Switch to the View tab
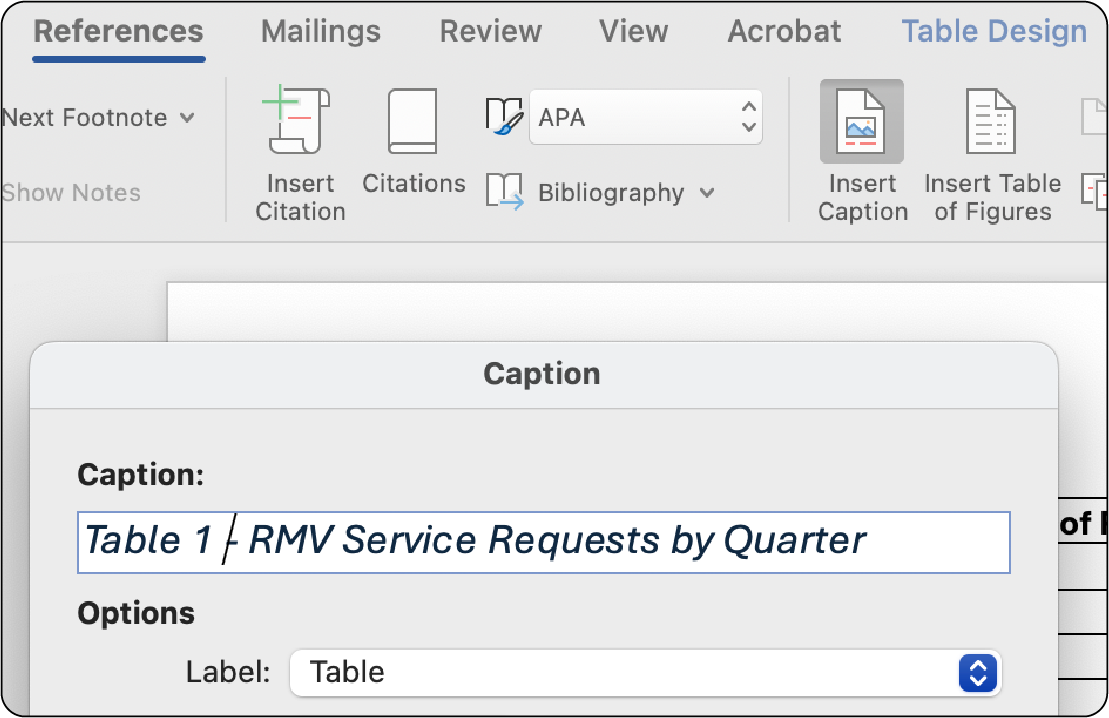This screenshot has width=1109, height=718. 632,31
